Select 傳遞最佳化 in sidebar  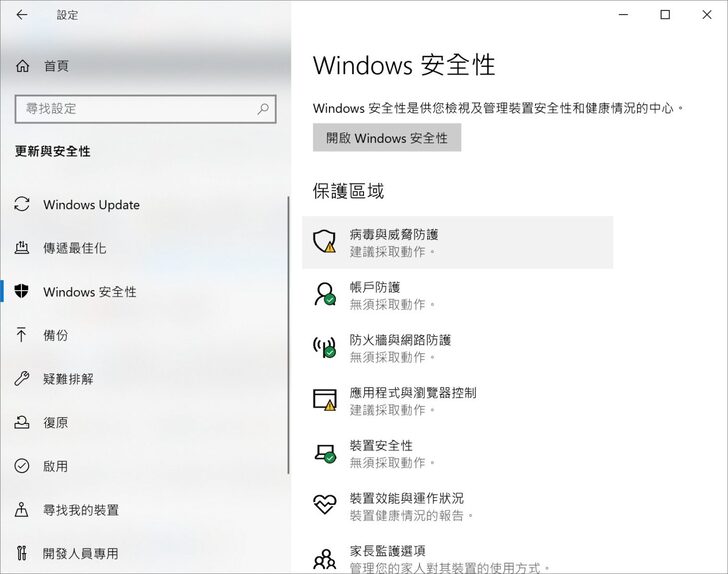(144, 248)
